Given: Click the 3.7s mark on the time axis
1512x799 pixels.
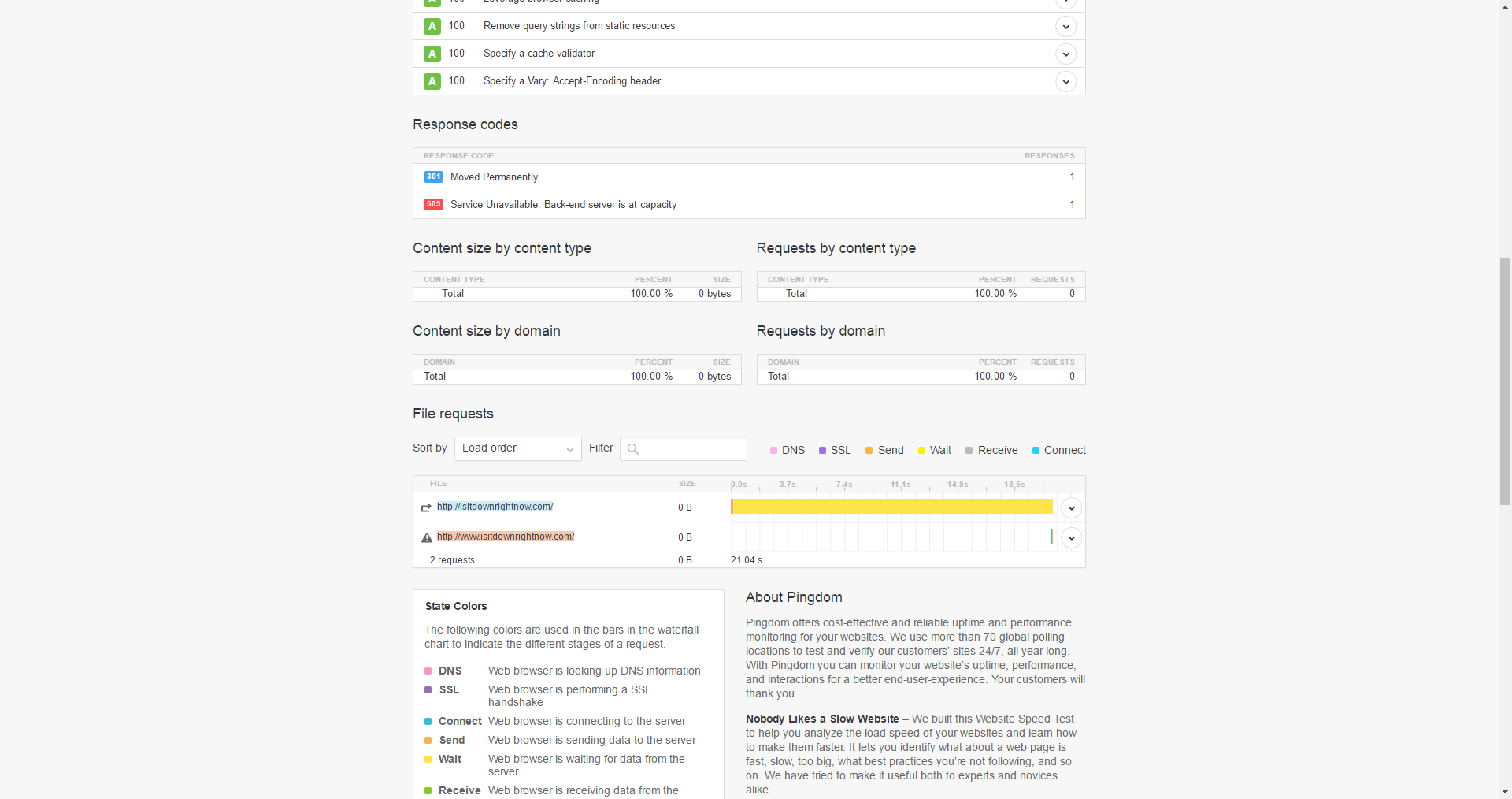Looking at the screenshot, I should pyautogui.click(x=787, y=485).
